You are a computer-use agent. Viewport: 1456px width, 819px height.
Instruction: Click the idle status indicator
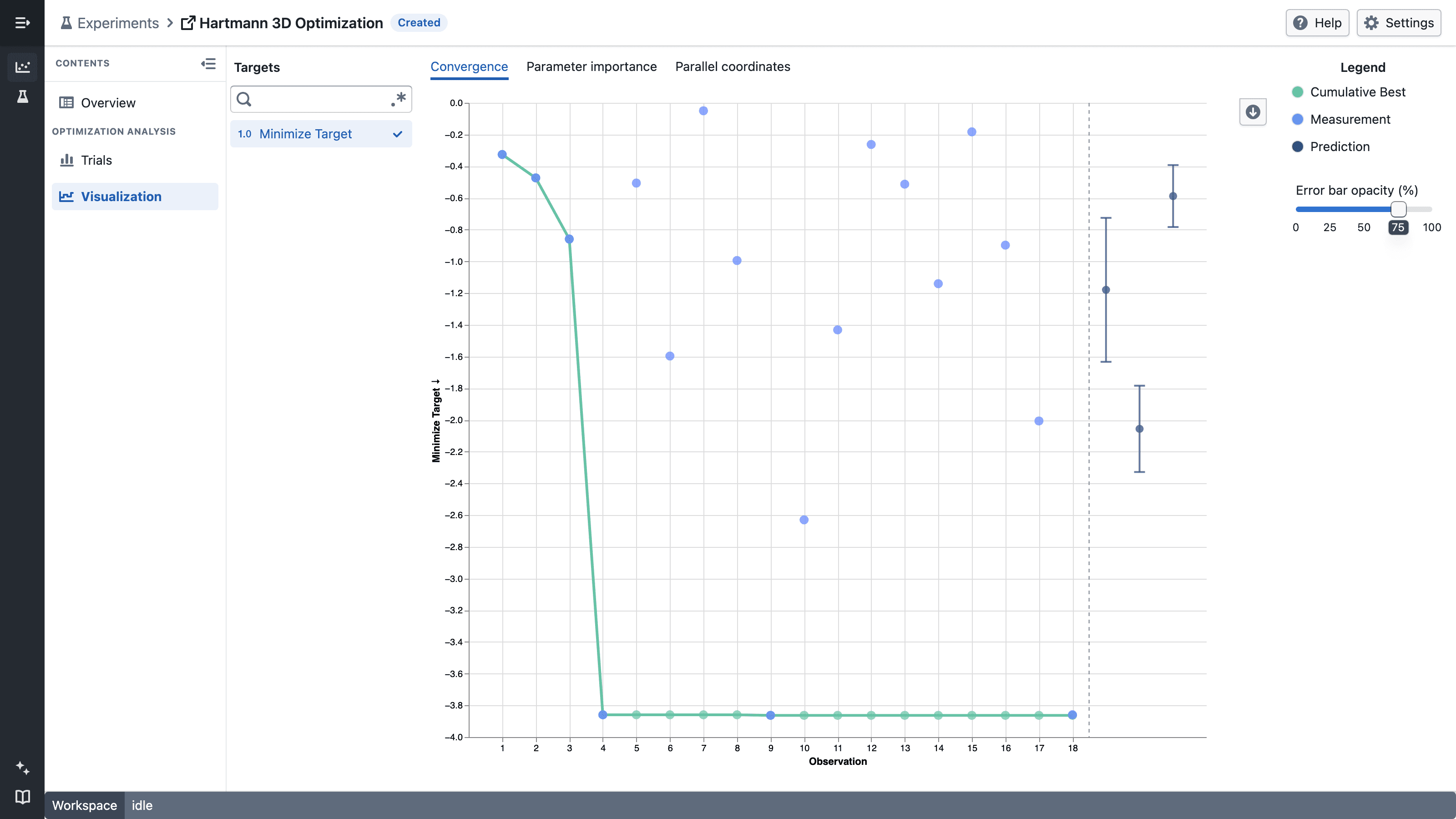click(142, 805)
